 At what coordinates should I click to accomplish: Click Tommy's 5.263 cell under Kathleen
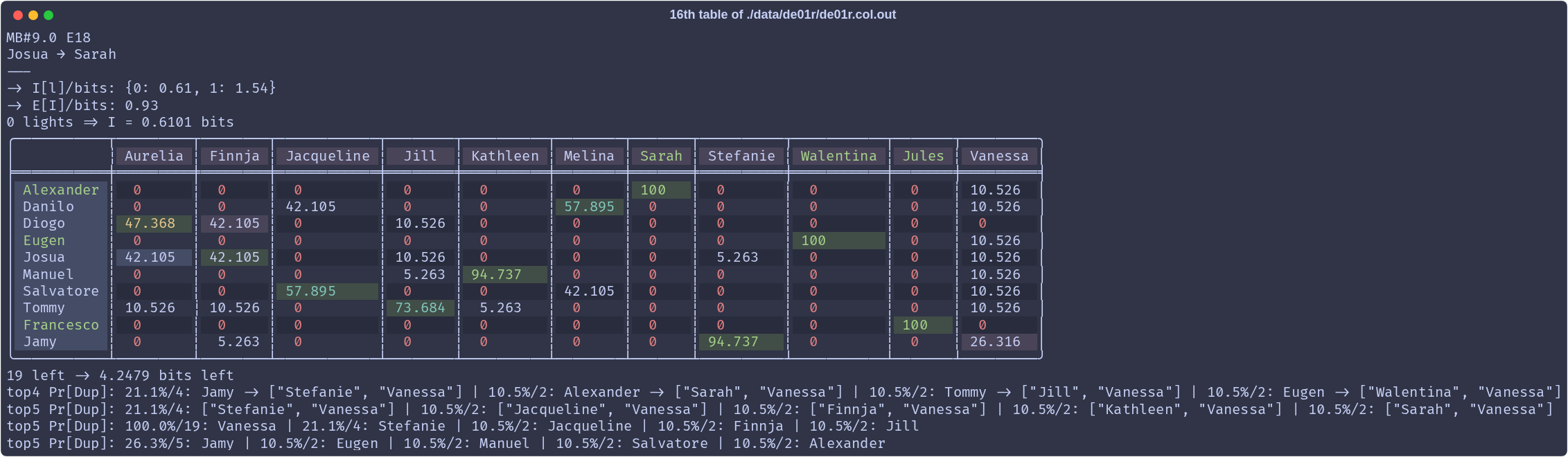click(505, 307)
